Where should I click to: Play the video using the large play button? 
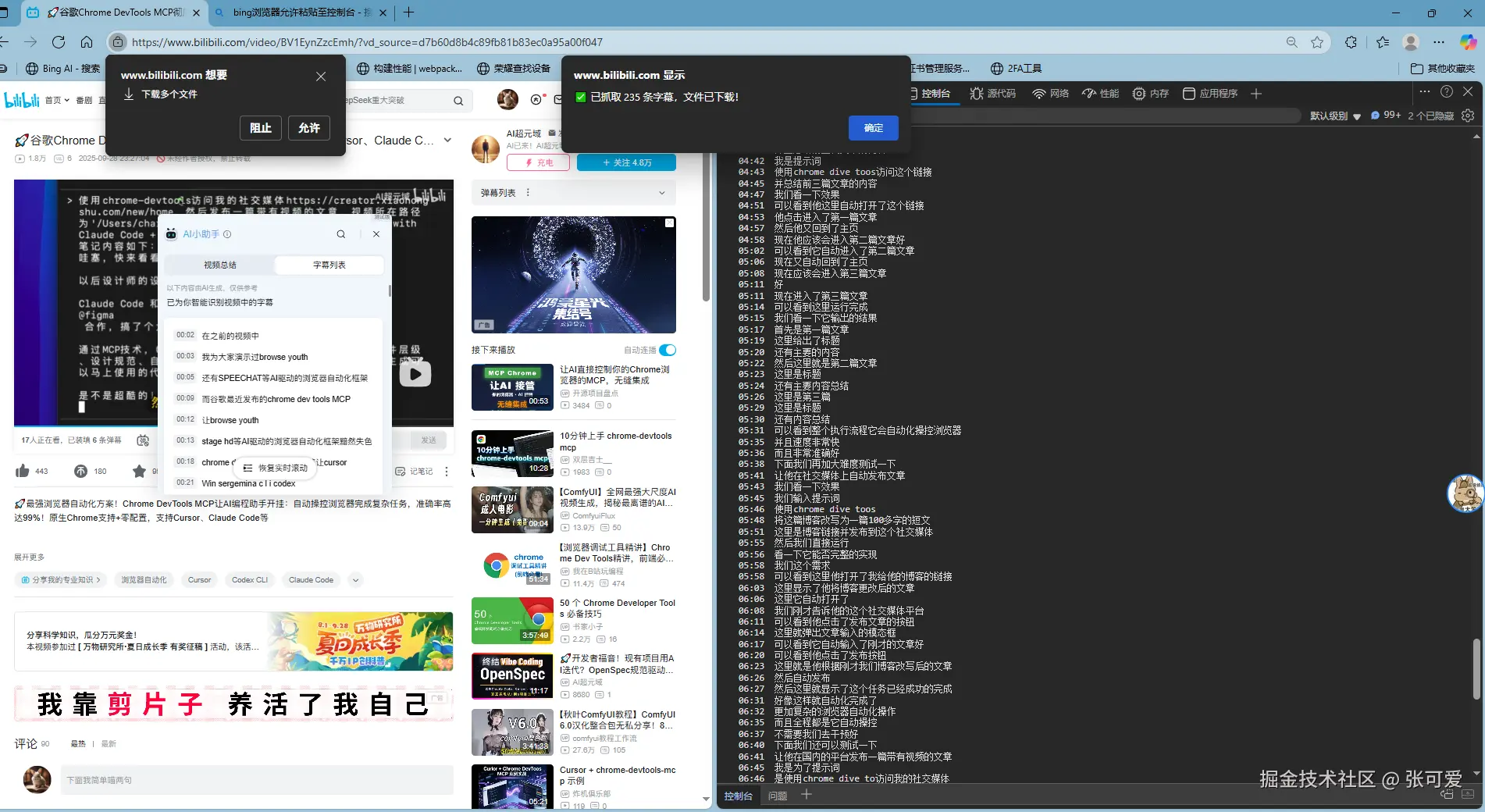pos(415,374)
